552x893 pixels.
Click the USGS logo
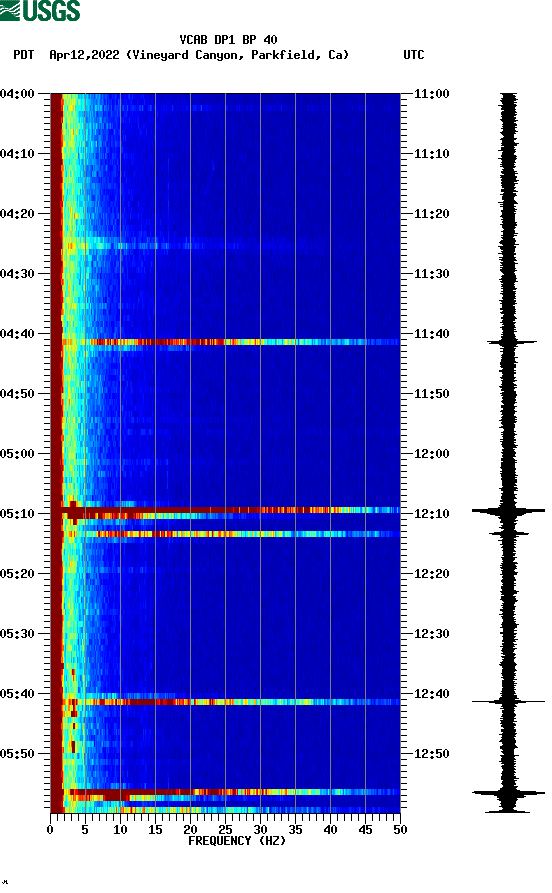coord(40,11)
